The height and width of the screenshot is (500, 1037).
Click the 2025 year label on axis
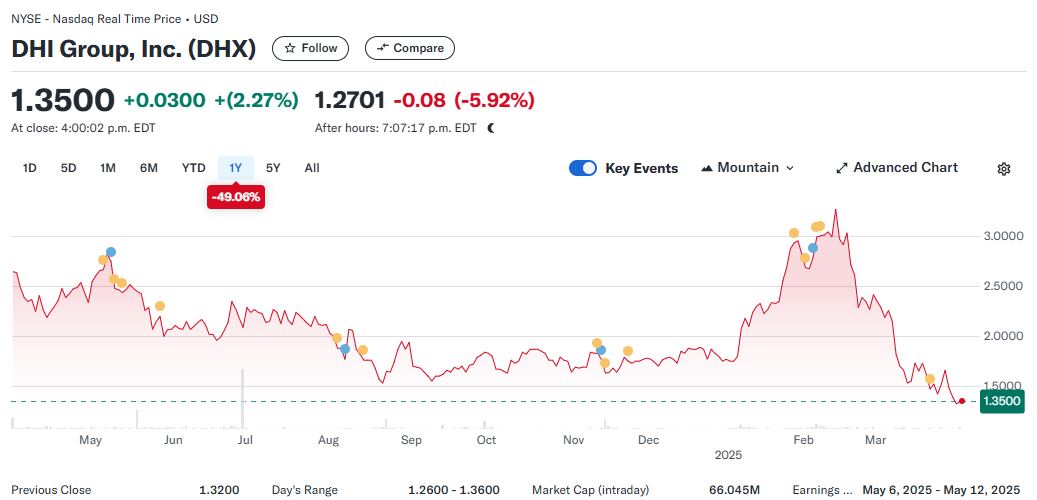(x=728, y=455)
